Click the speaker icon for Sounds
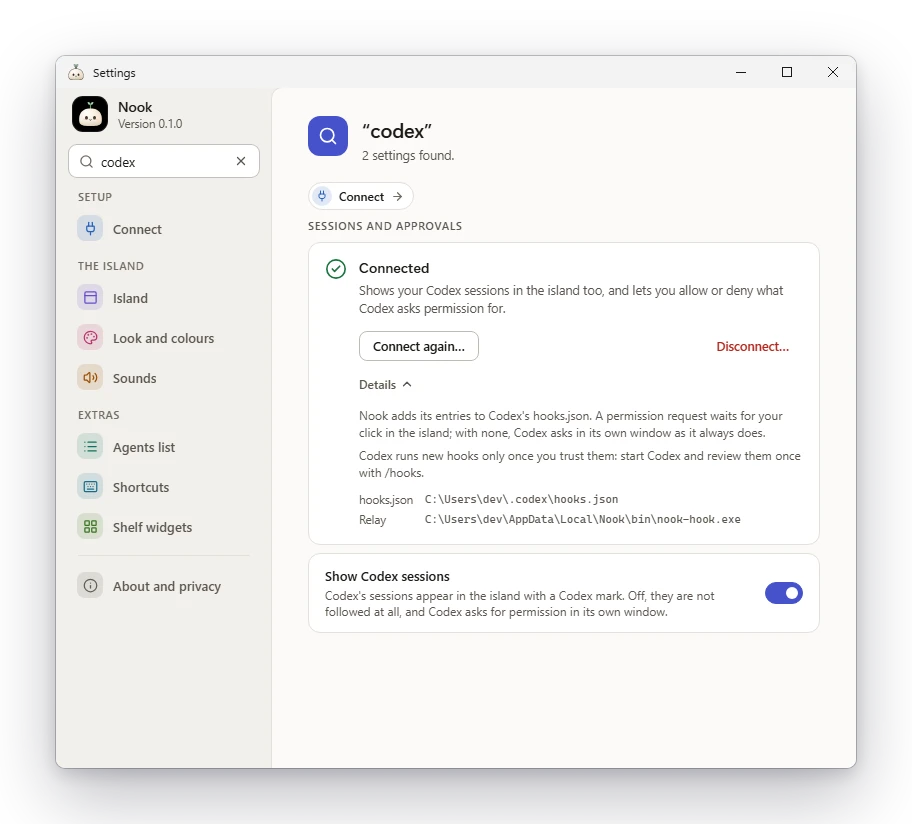 90,378
